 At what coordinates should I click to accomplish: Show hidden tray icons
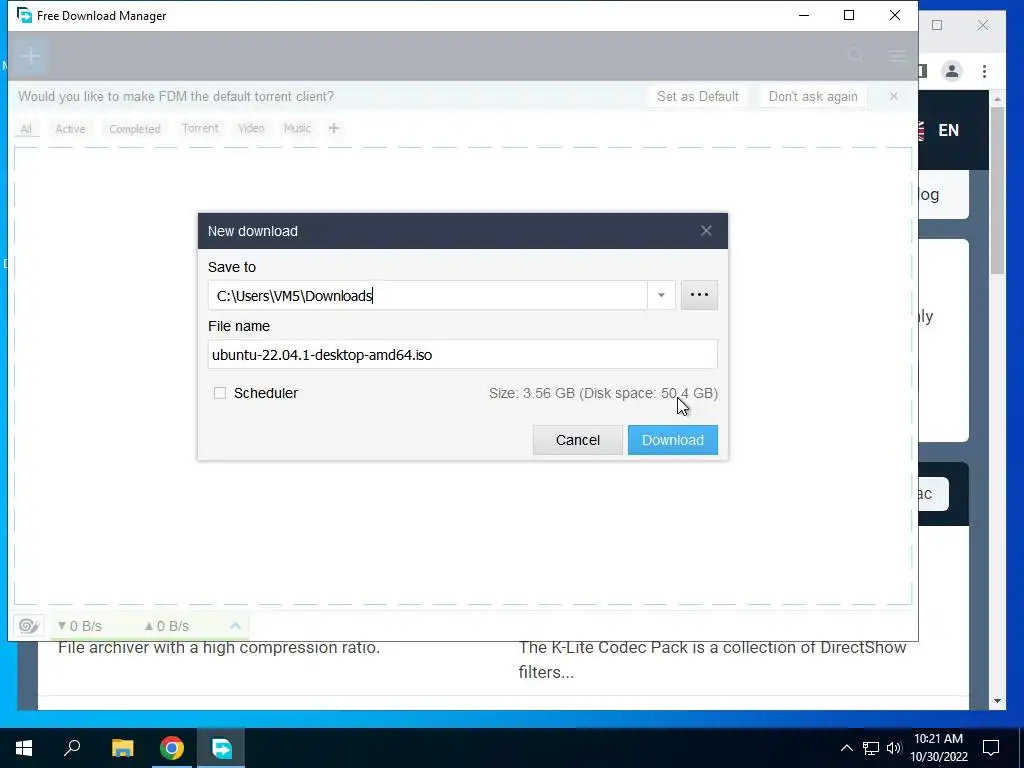(846, 748)
